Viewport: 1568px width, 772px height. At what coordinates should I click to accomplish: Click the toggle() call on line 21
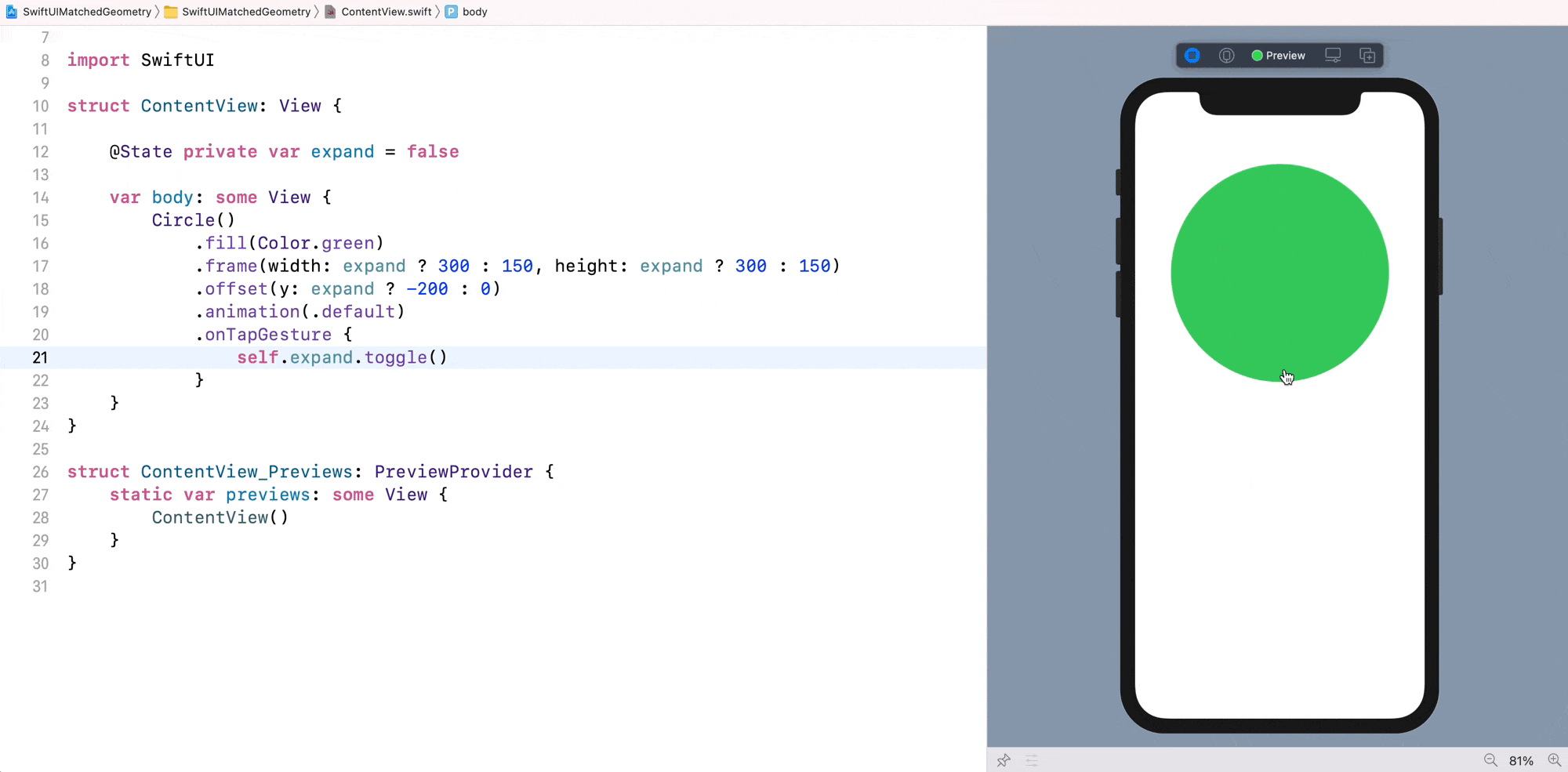(405, 357)
